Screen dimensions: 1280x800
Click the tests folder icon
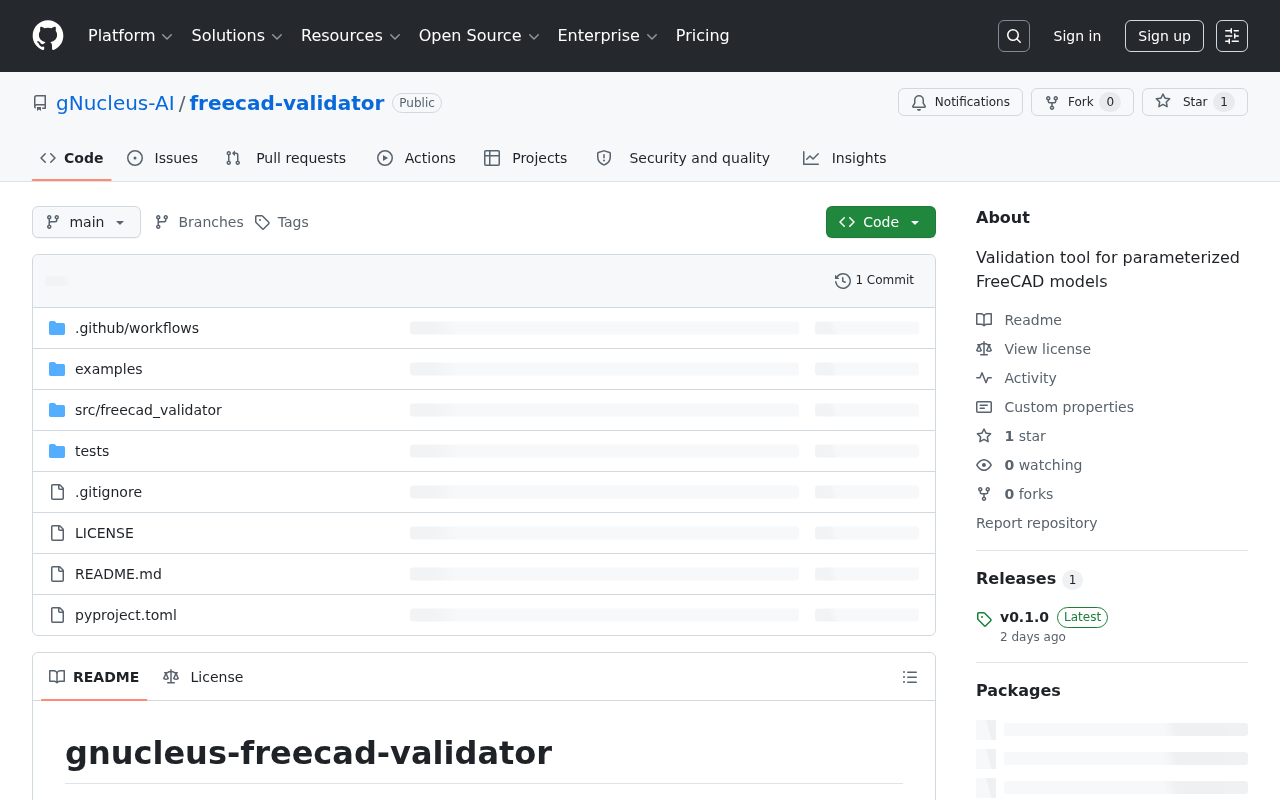tap(57, 451)
